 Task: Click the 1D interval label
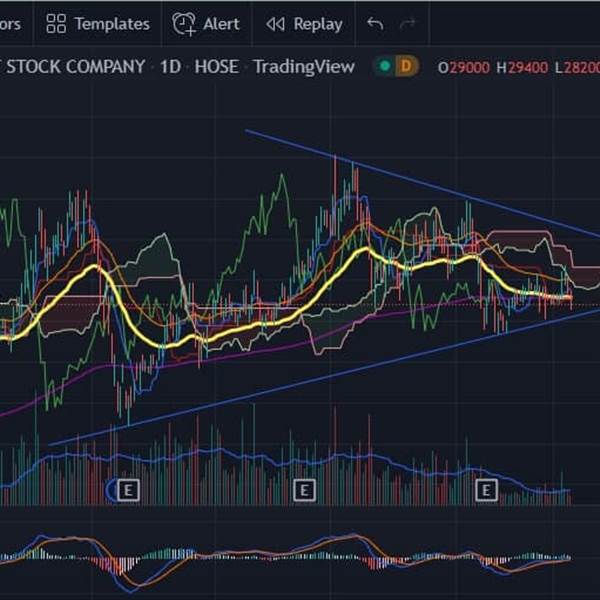click(x=170, y=67)
